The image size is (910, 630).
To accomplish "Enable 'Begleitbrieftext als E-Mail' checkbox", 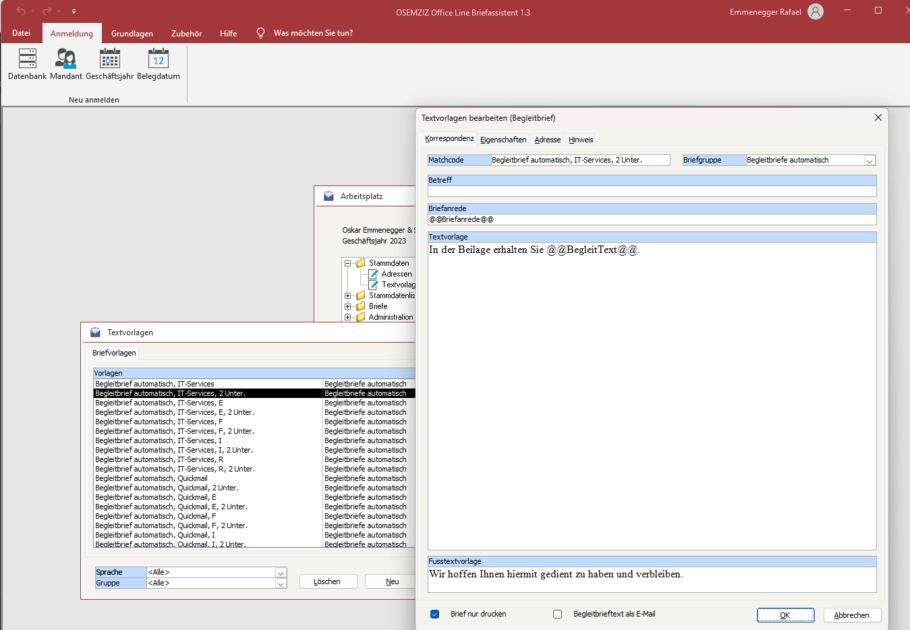I will click(x=558, y=614).
